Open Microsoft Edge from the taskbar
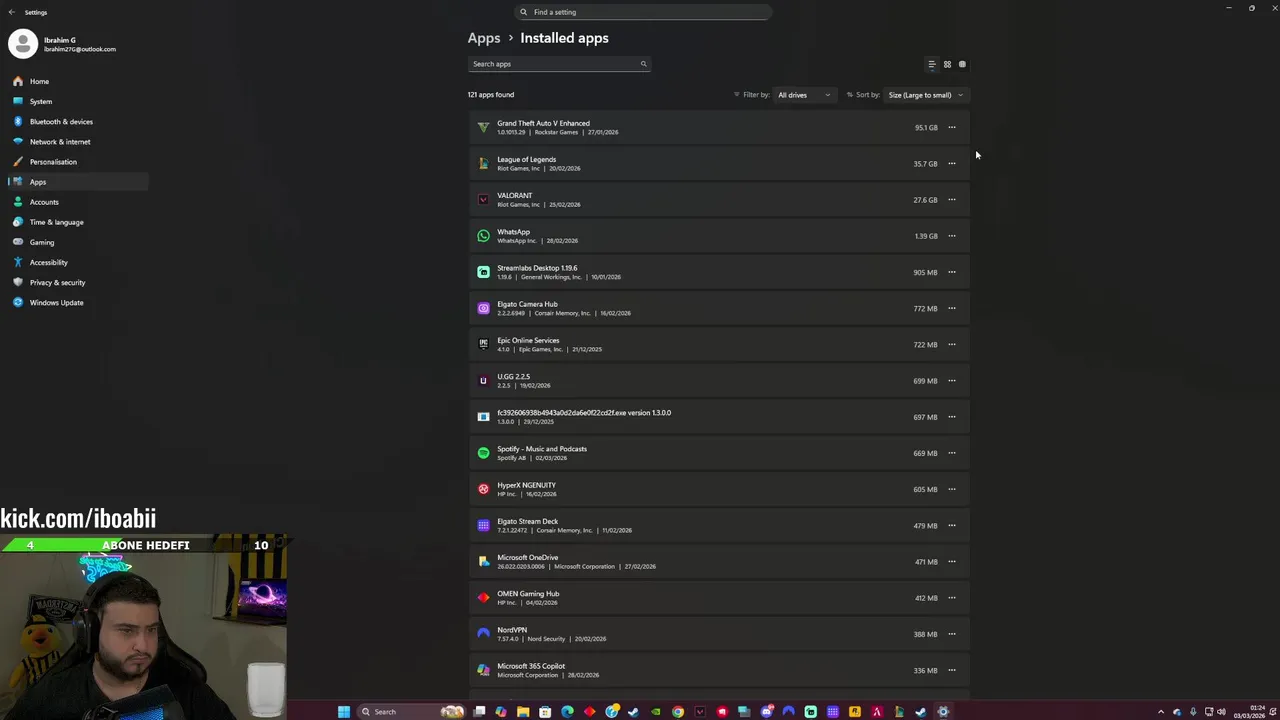 [567, 711]
